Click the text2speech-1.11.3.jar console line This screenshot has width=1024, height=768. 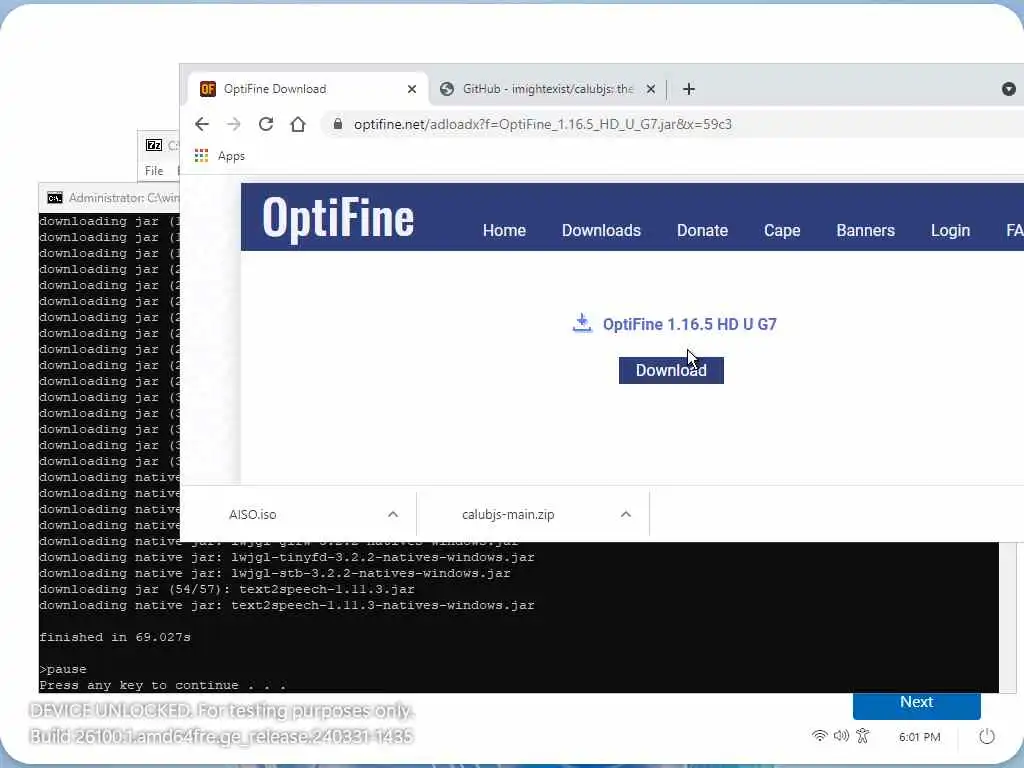[227, 590]
